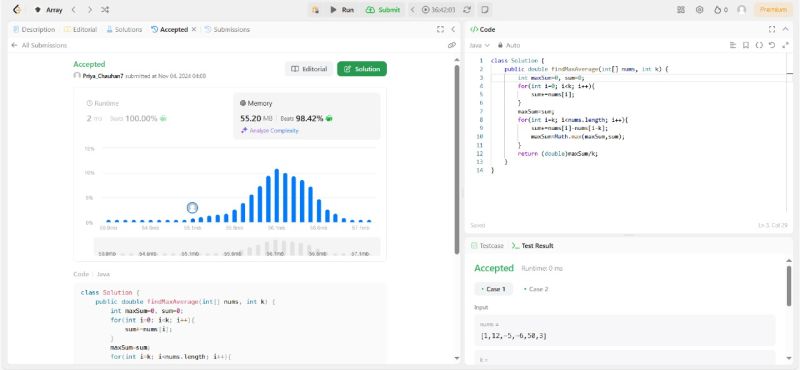Bookmark the code with bookmark icon
This screenshot has height=370, width=800.
746,45
